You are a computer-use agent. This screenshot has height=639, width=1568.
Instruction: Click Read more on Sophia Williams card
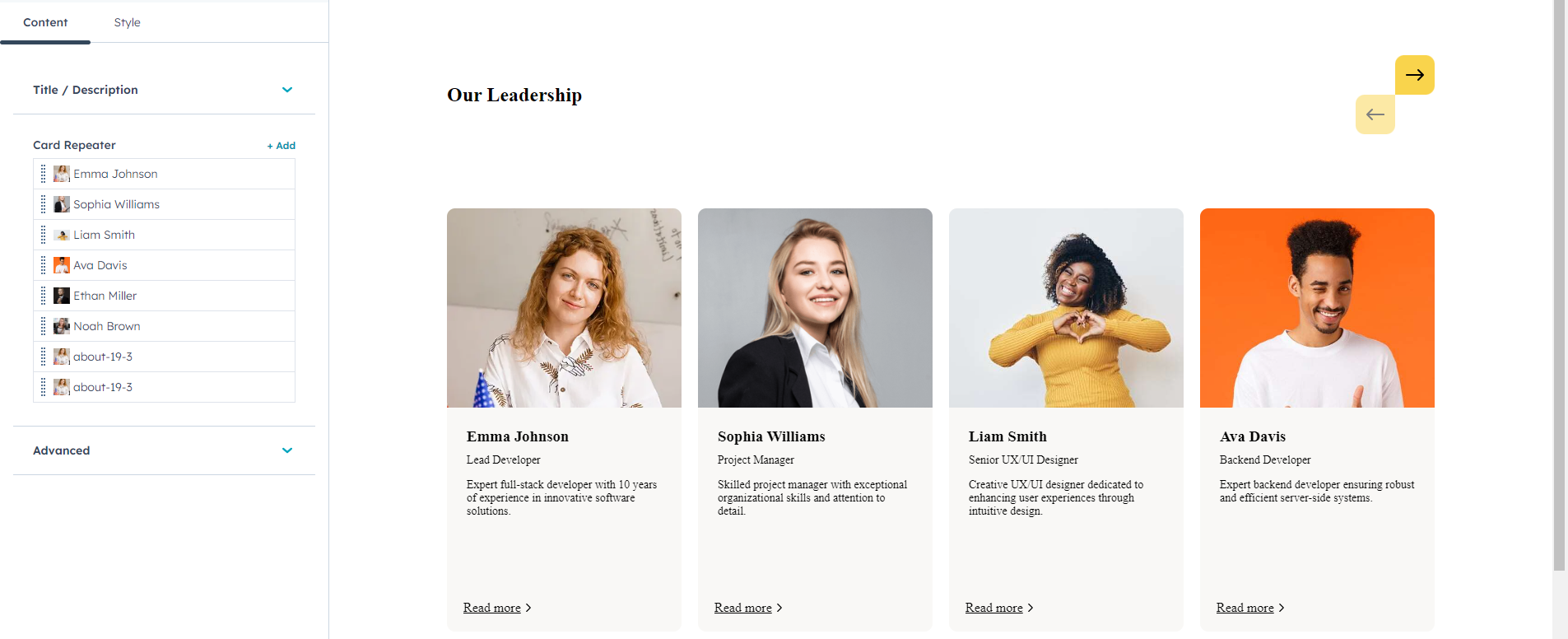[x=743, y=608]
